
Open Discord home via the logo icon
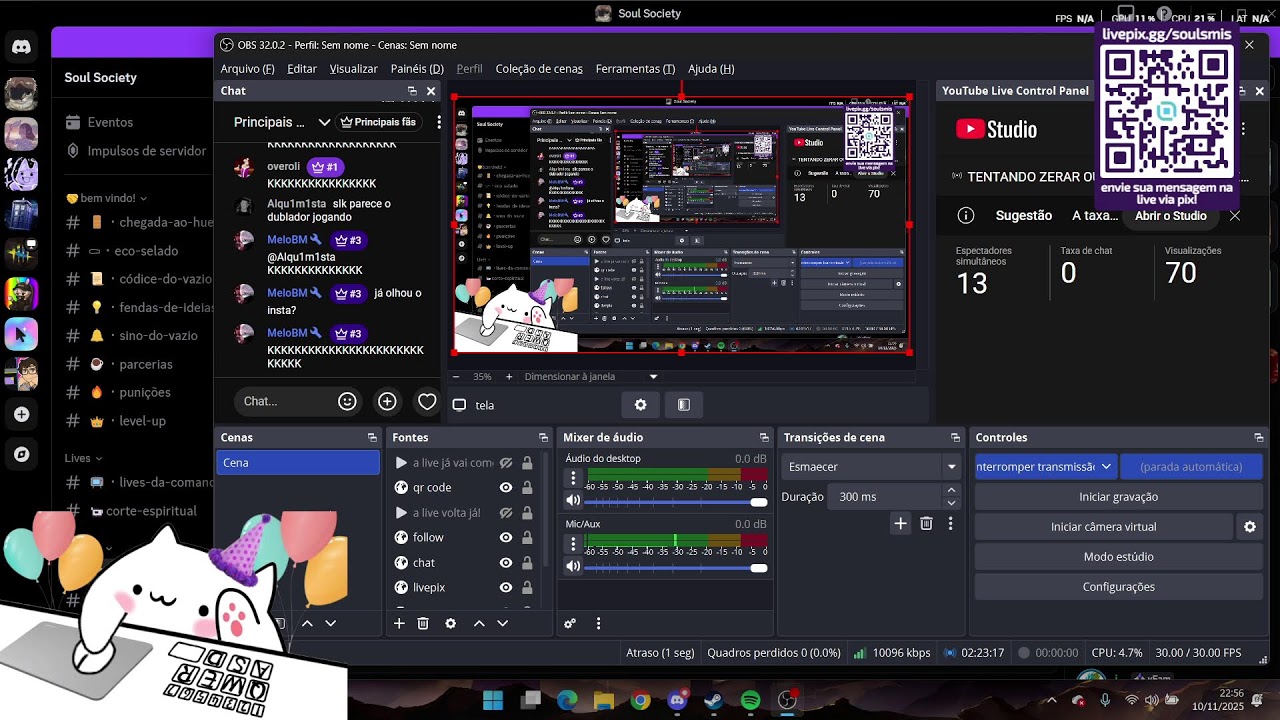(21, 47)
